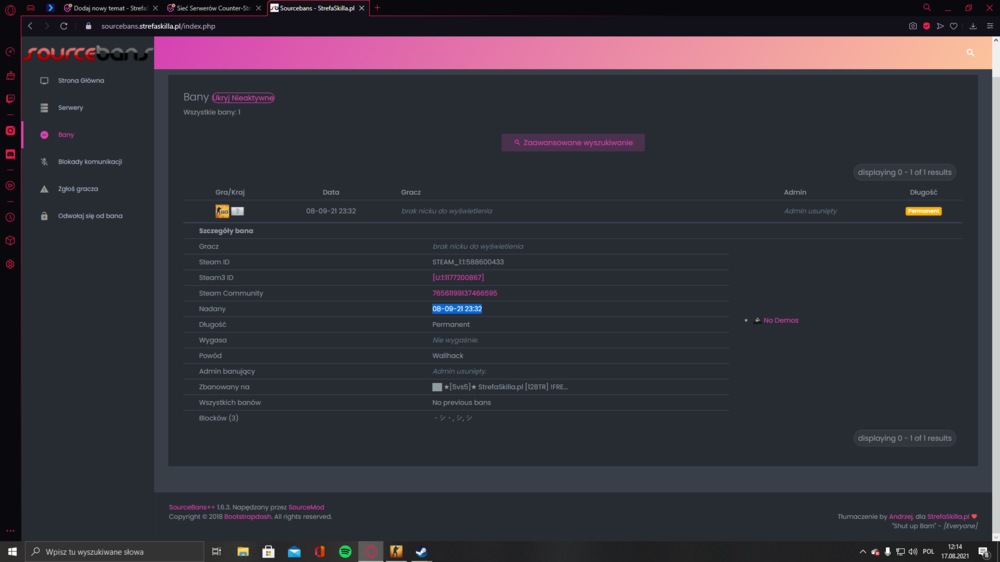
Task: Open the Opera GX main menu logo
Action: (x=10, y=10)
